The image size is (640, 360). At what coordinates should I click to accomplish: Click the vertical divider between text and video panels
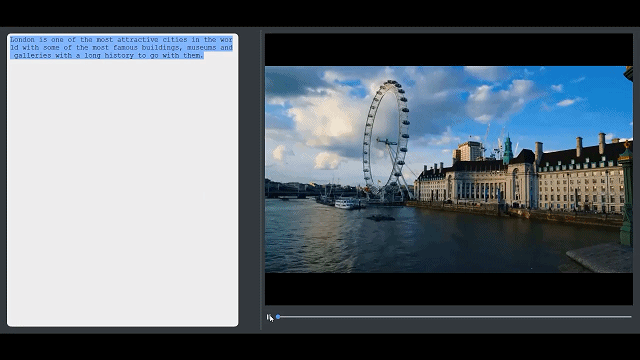[x=261, y=180]
